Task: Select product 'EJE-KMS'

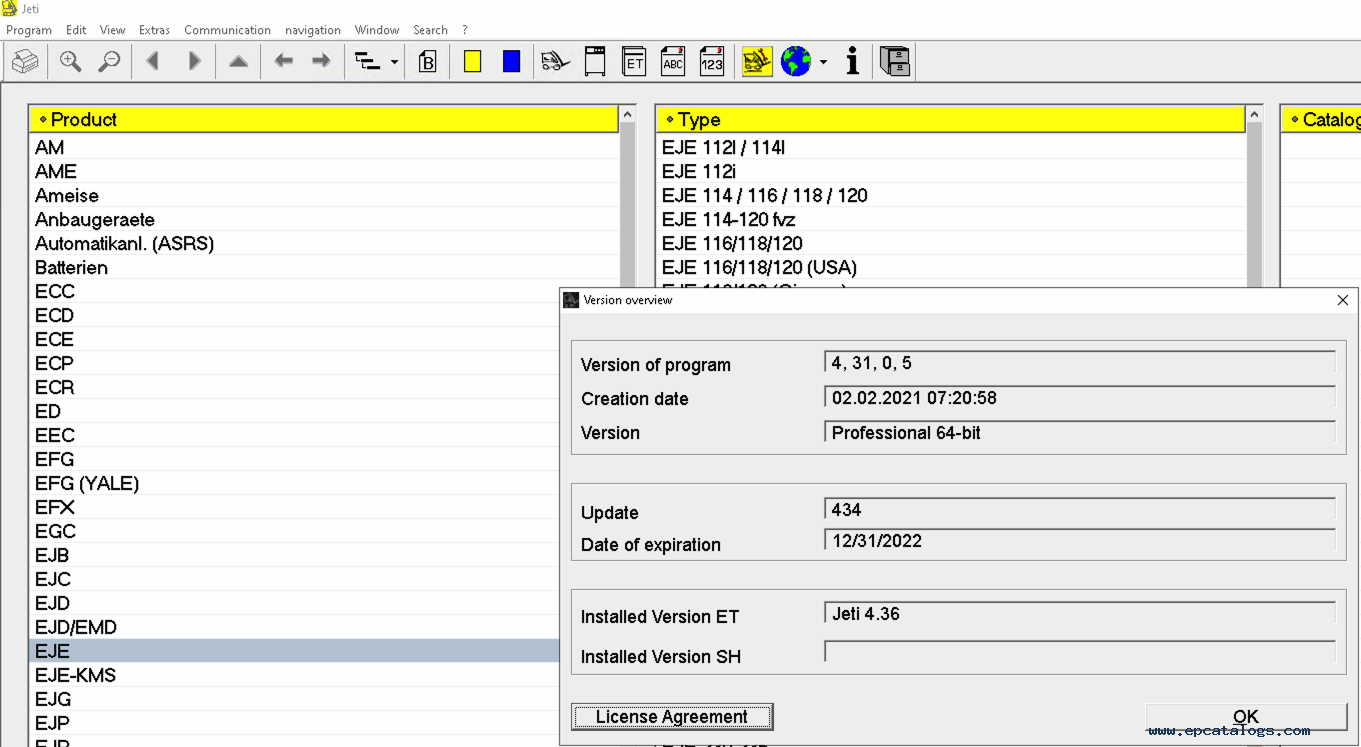Action: tap(294, 675)
